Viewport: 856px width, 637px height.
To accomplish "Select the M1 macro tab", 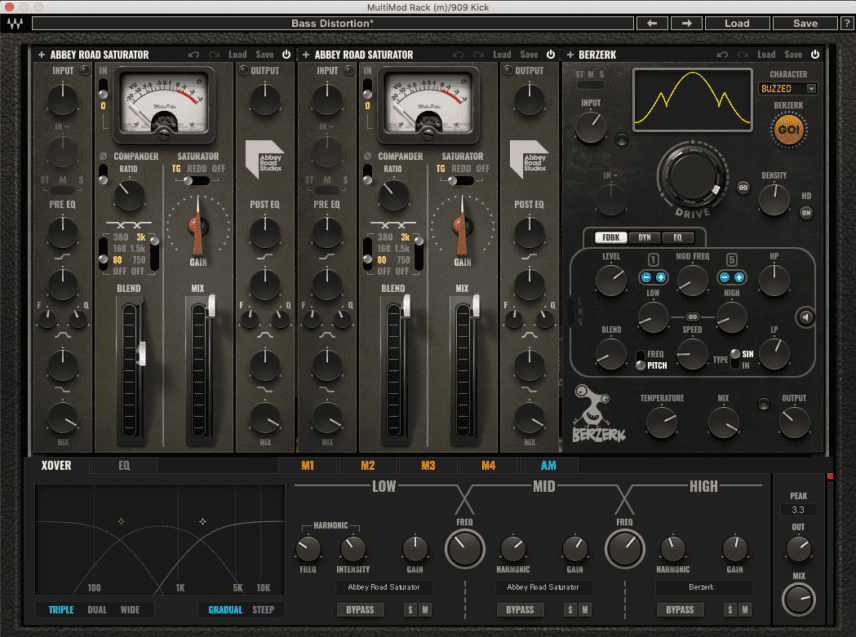I will click(x=308, y=466).
